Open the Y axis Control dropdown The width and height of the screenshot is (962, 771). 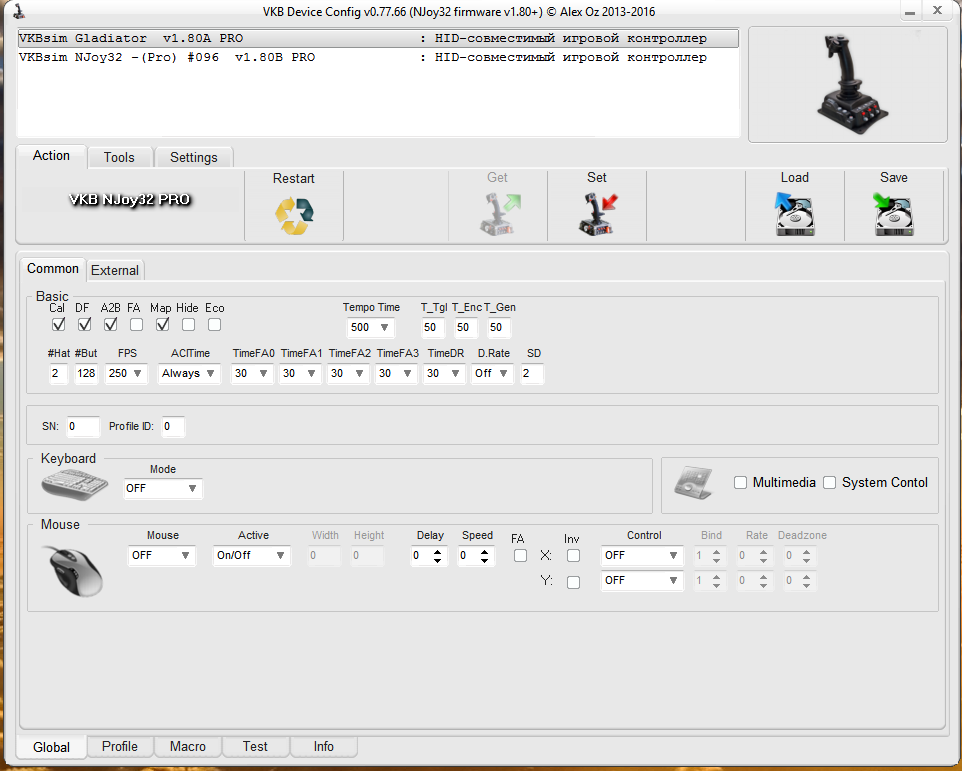(x=642, y=580)
